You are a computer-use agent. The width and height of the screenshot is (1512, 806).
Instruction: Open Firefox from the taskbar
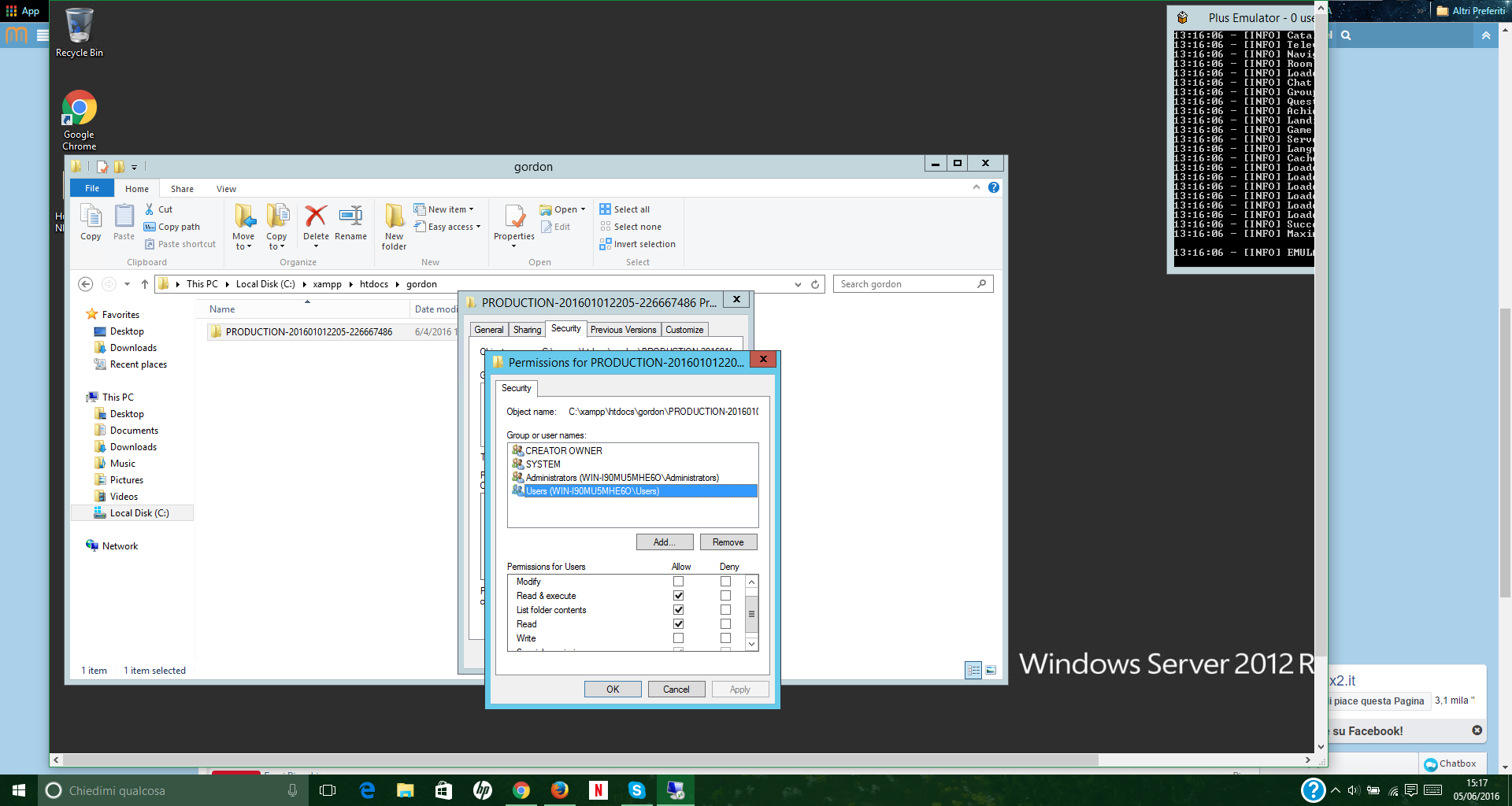click(560, 790)
